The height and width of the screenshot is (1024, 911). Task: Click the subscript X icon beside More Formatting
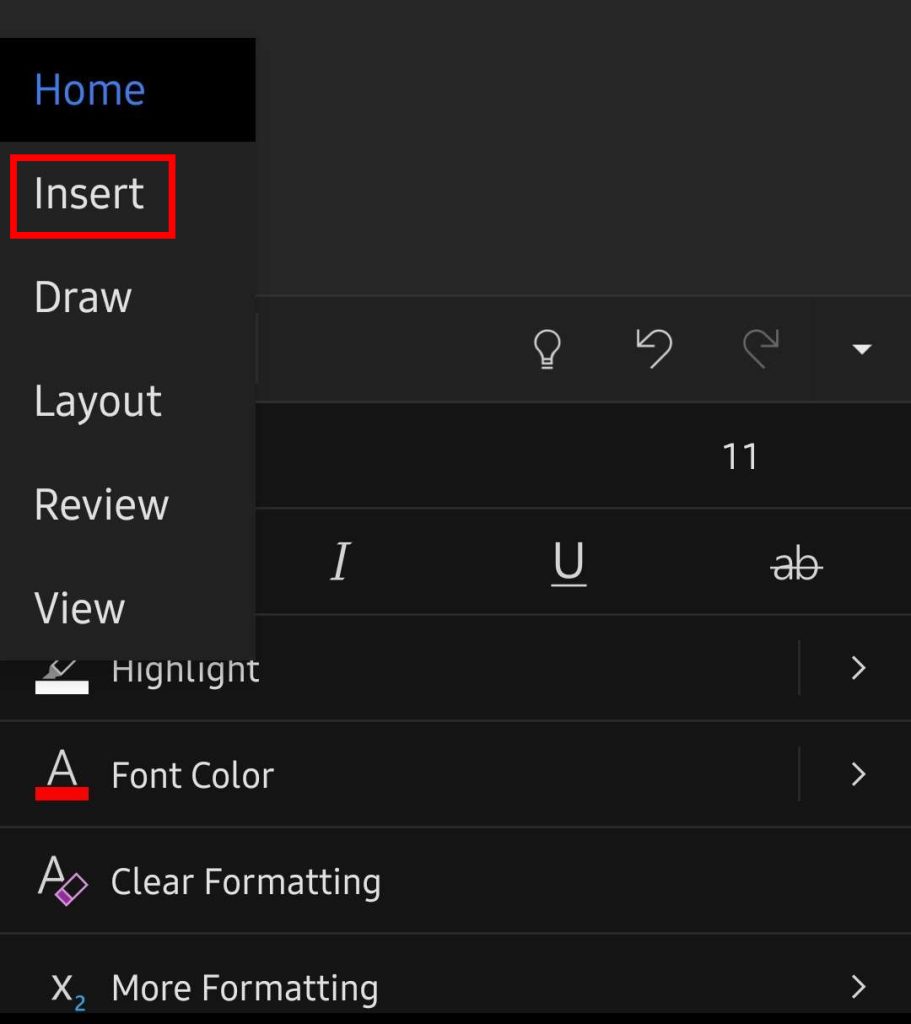[62, 988]
